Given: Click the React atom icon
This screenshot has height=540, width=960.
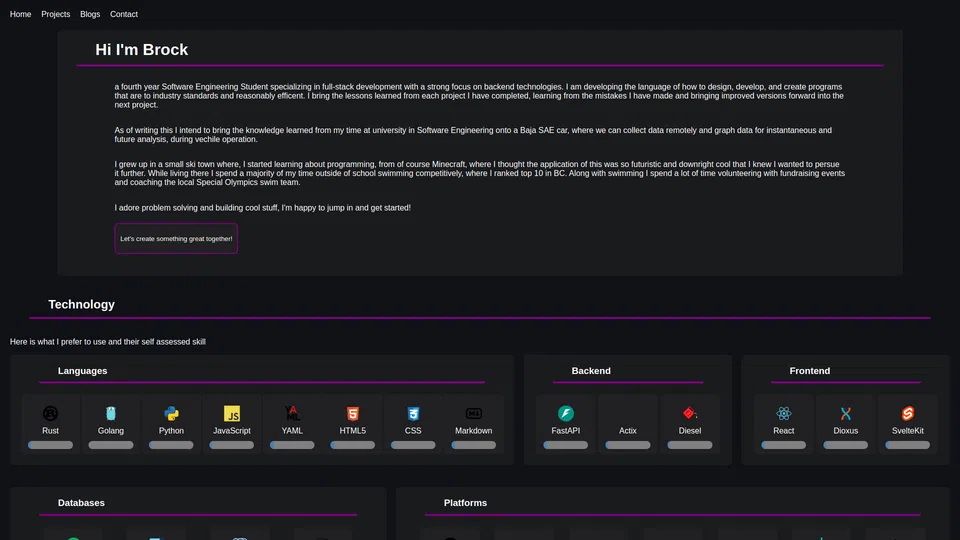Looking at the screenshot, I should [784, 414].
